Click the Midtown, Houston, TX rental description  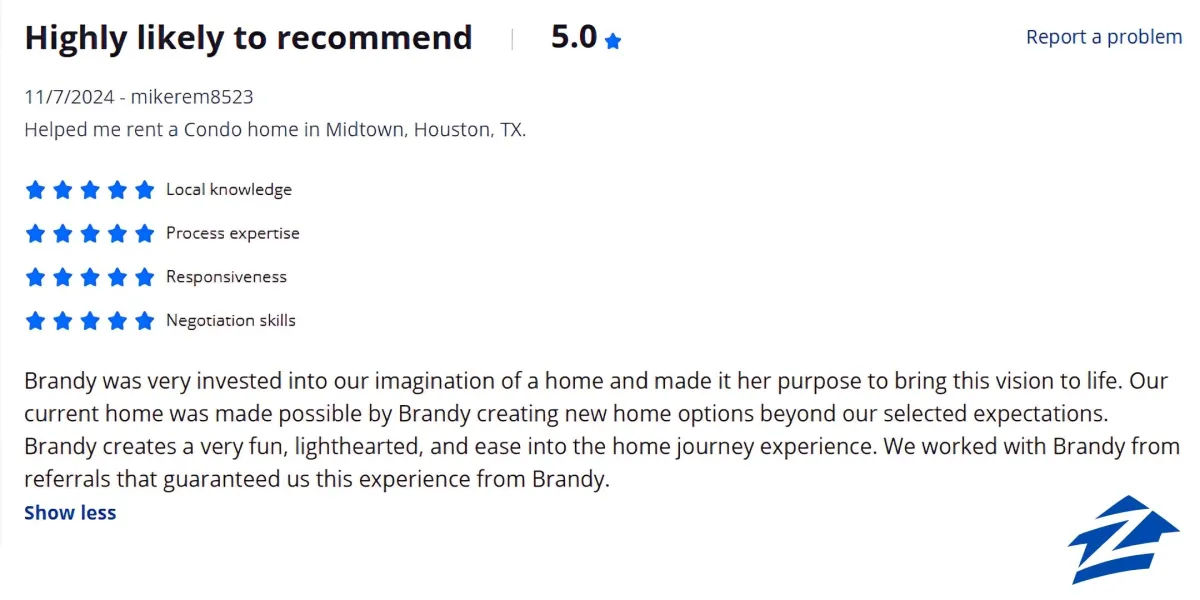275,130
